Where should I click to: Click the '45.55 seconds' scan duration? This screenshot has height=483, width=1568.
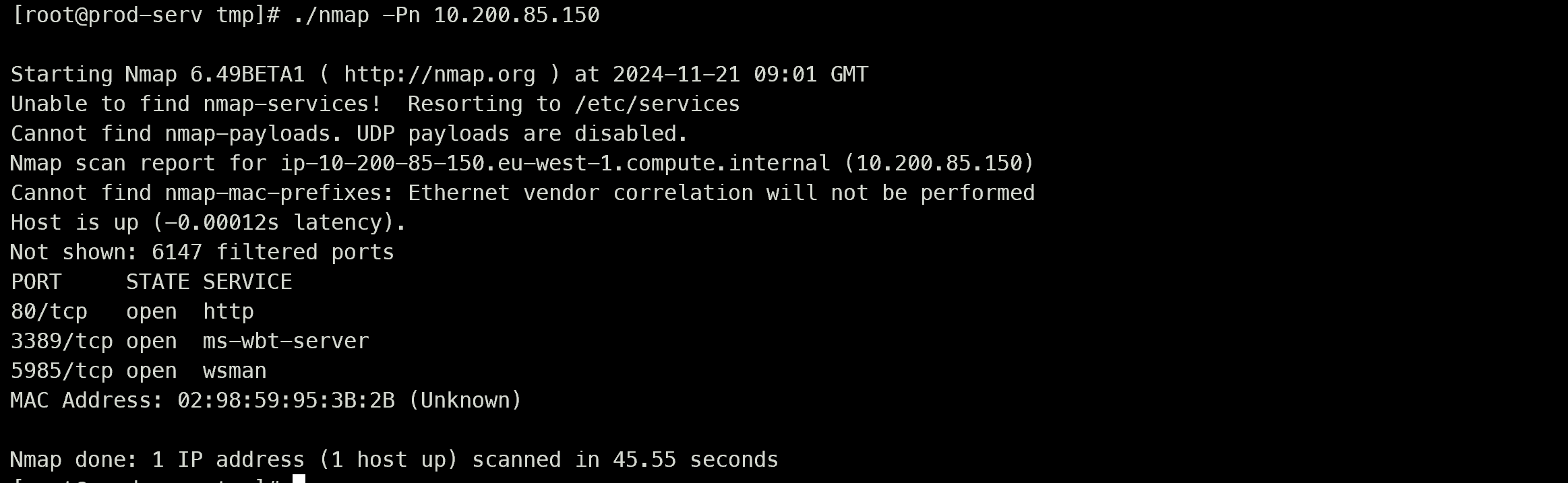pos(696,459)
